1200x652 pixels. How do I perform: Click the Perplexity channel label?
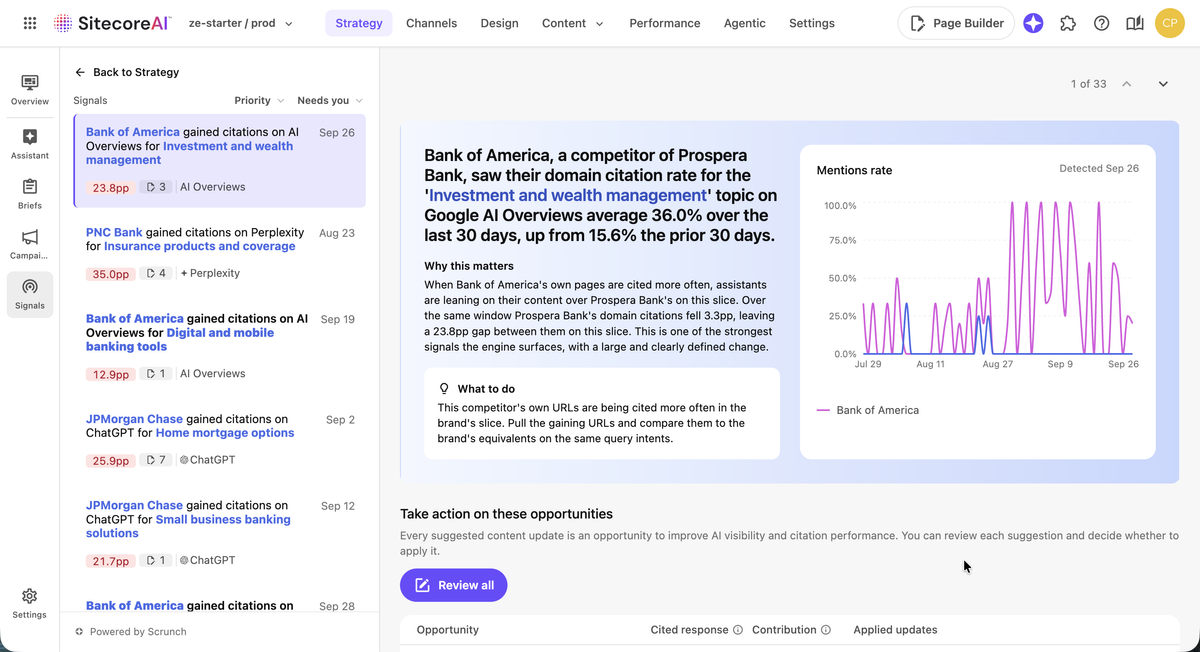tap(210, 273)
